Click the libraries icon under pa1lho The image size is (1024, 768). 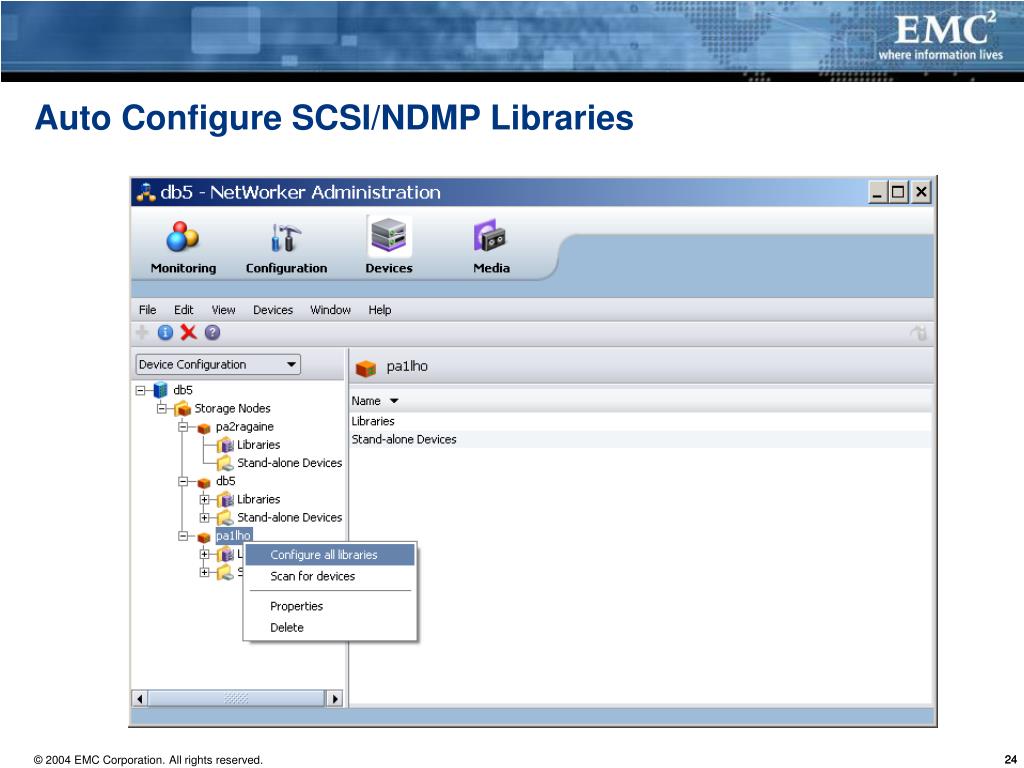[x=225, y=554]
